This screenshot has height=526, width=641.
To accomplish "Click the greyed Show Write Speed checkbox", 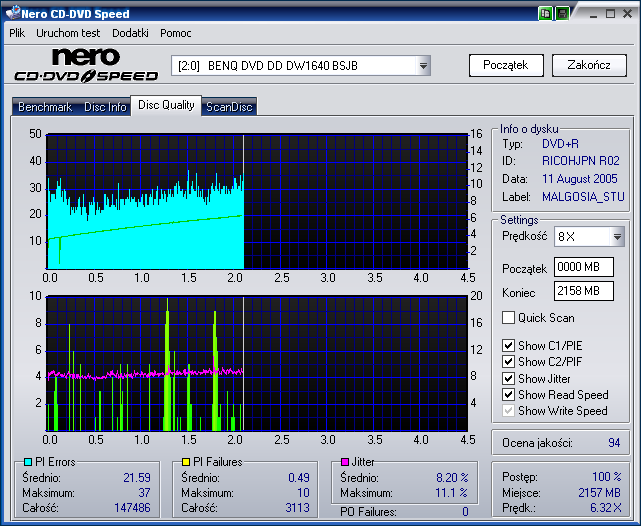I will pos(508,410).
